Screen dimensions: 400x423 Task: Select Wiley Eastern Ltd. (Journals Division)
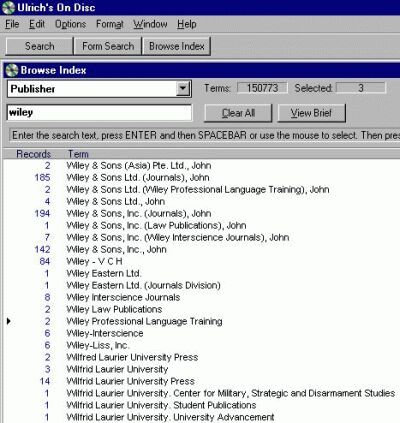coord(143,286)
